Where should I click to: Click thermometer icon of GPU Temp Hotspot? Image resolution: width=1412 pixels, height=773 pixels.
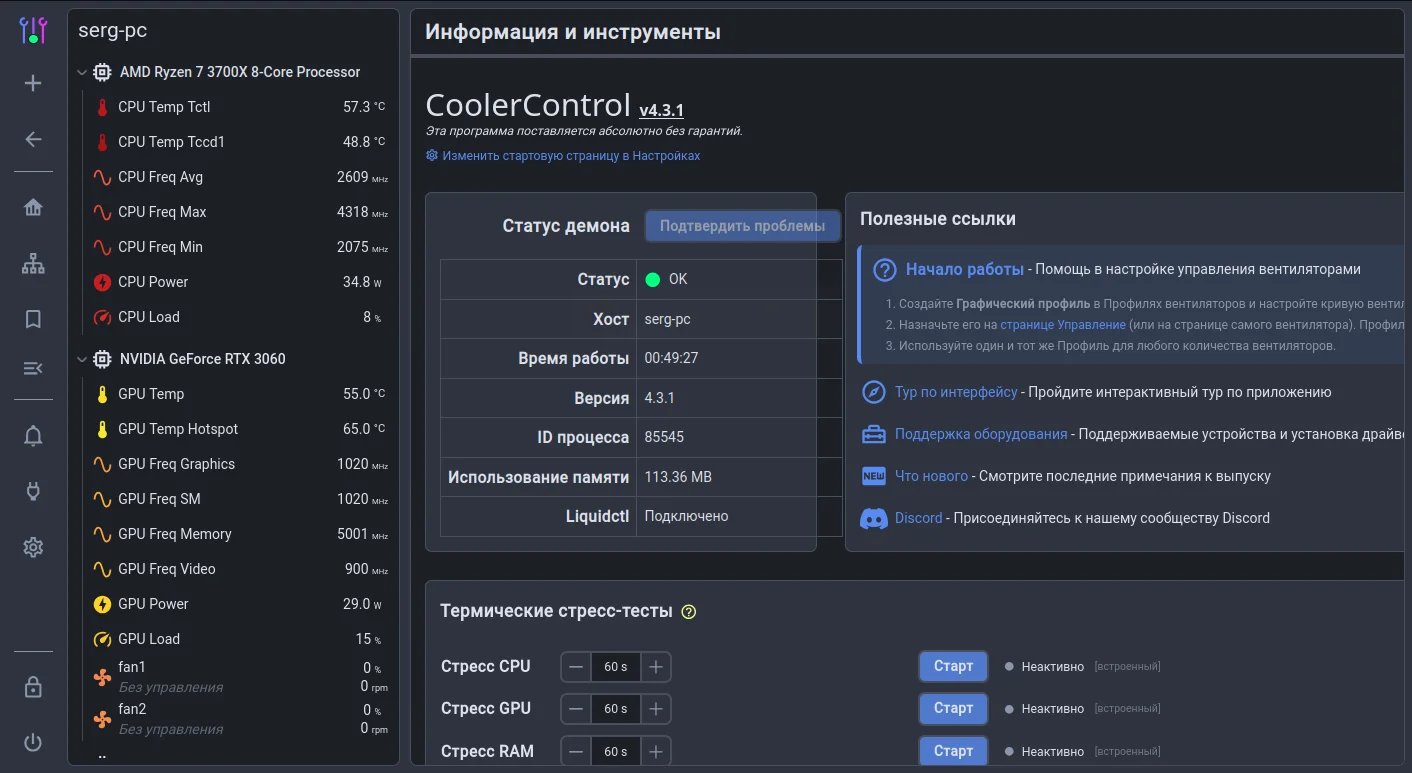[102, 429]
